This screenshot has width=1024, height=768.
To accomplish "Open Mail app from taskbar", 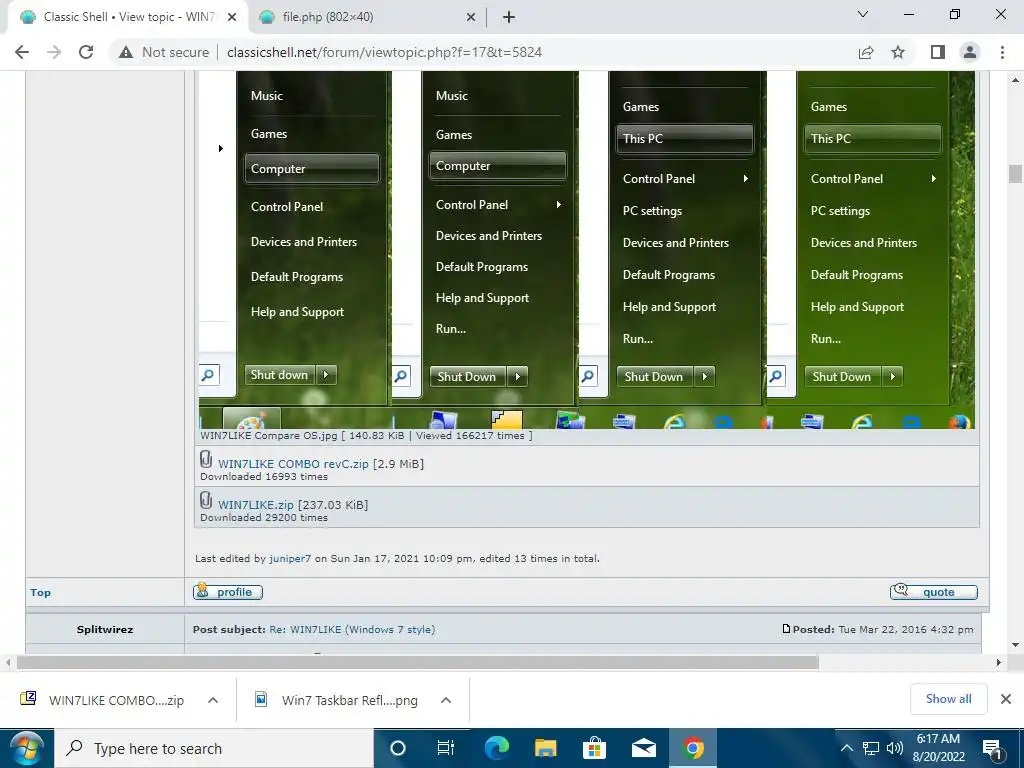I will (x=644, y=748).
